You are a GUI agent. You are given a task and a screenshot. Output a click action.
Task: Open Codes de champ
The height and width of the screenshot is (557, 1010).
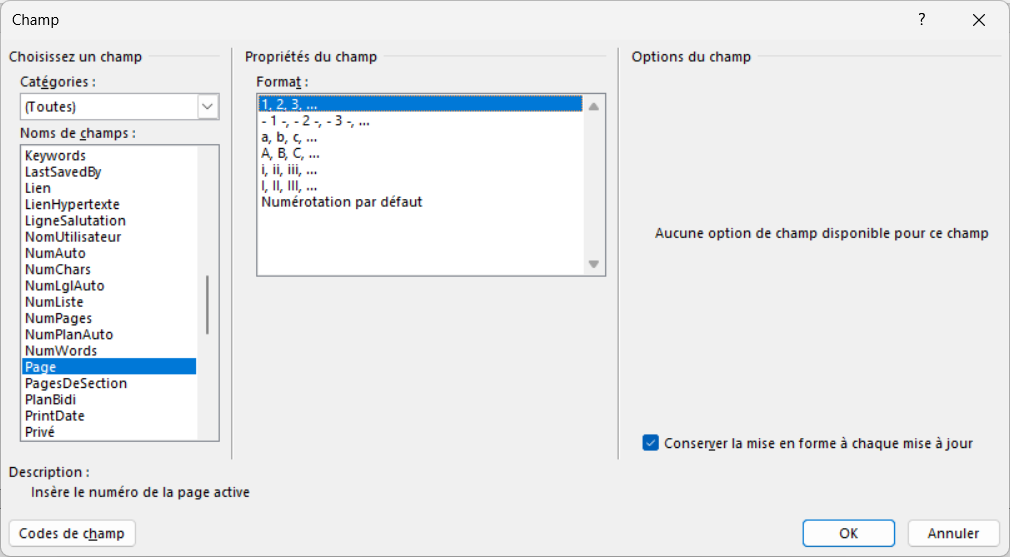click(x=72, y=533)
